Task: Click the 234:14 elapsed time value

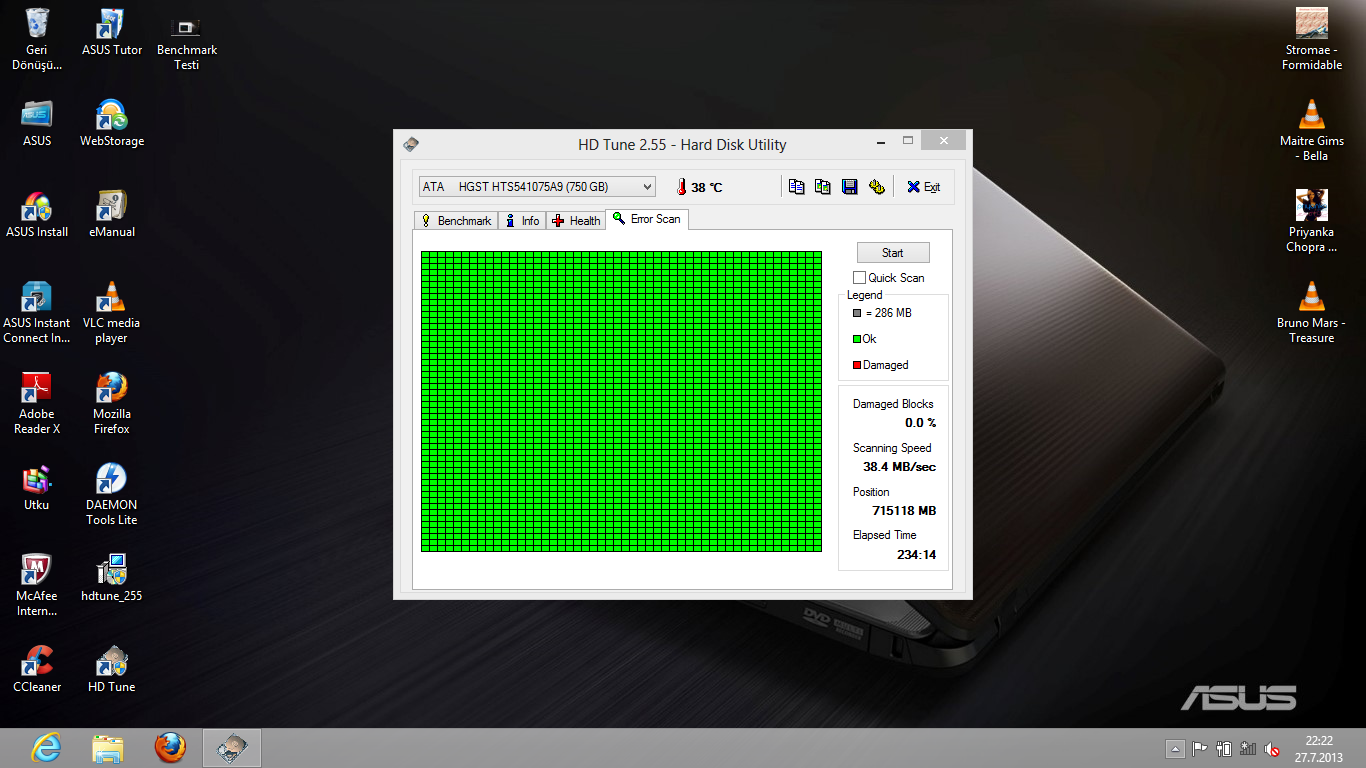Action: pos(916,555)
